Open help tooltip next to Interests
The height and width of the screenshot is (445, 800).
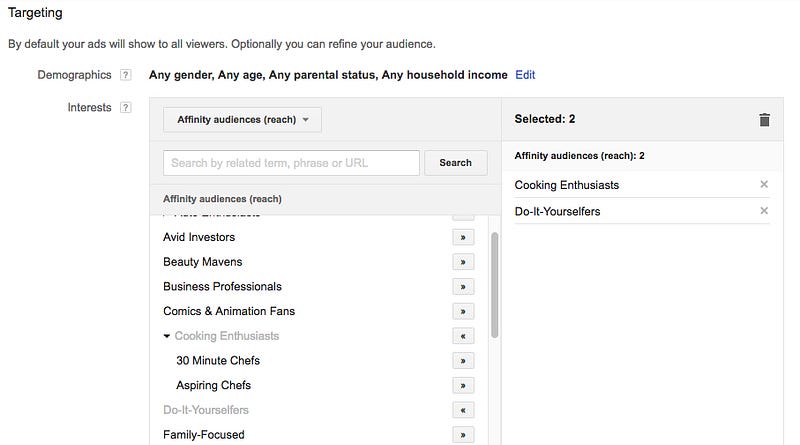(125, 108)
